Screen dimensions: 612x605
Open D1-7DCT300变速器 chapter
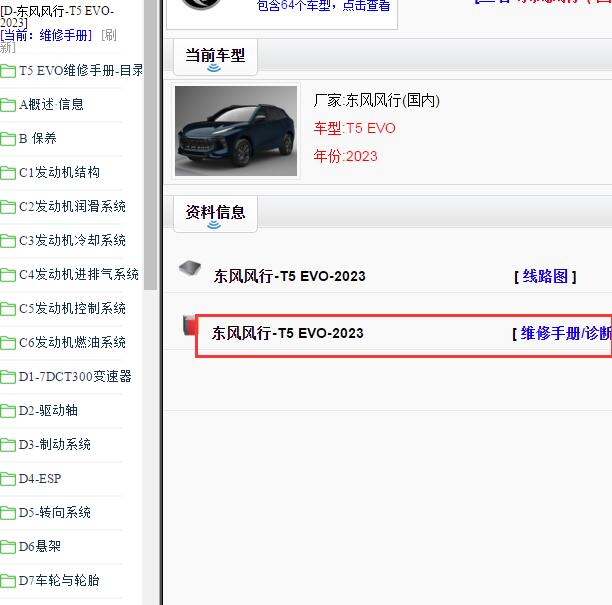pos(75,376)
